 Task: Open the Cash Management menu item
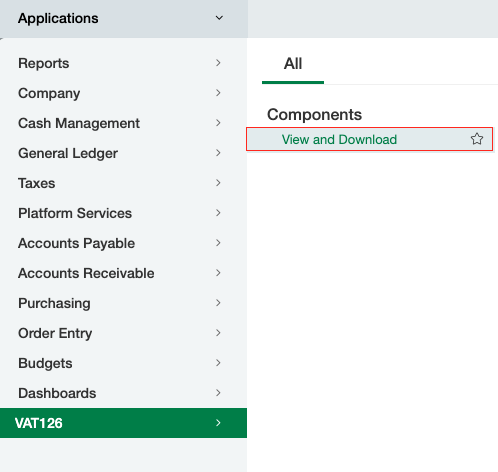tap(123, 123)
